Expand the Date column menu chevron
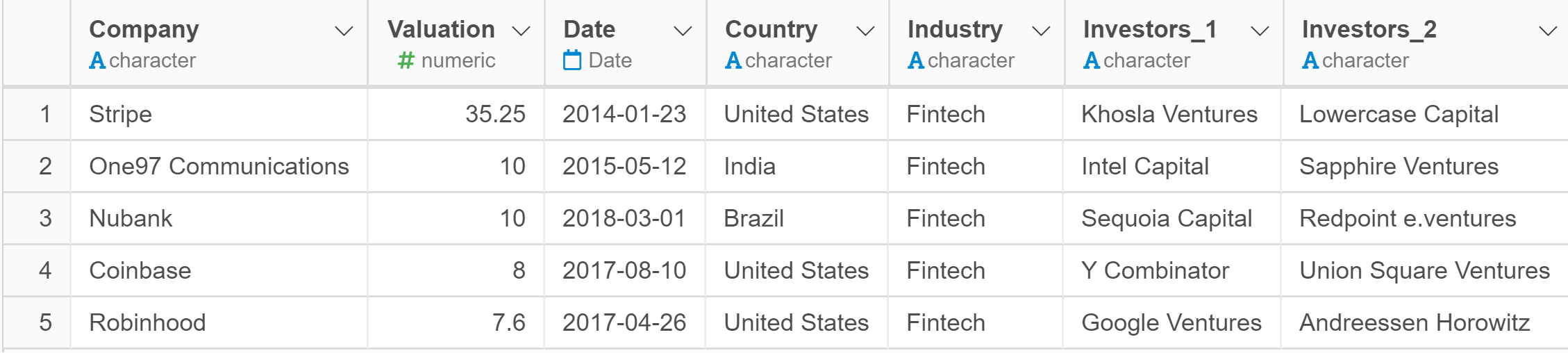The height and width of the screenshot is (353, 1568). (683, 31)
